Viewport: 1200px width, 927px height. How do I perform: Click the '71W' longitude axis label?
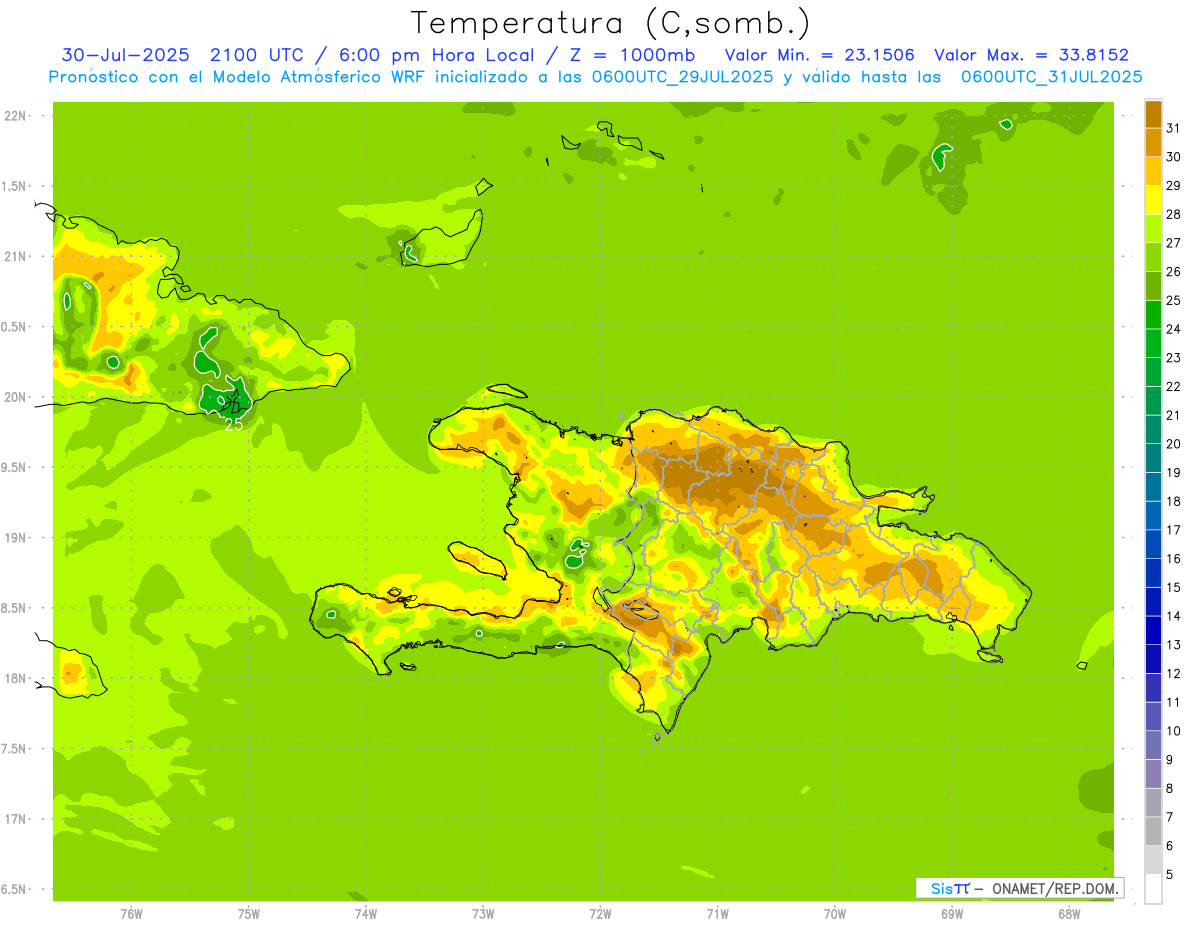[x=718, y=913]
